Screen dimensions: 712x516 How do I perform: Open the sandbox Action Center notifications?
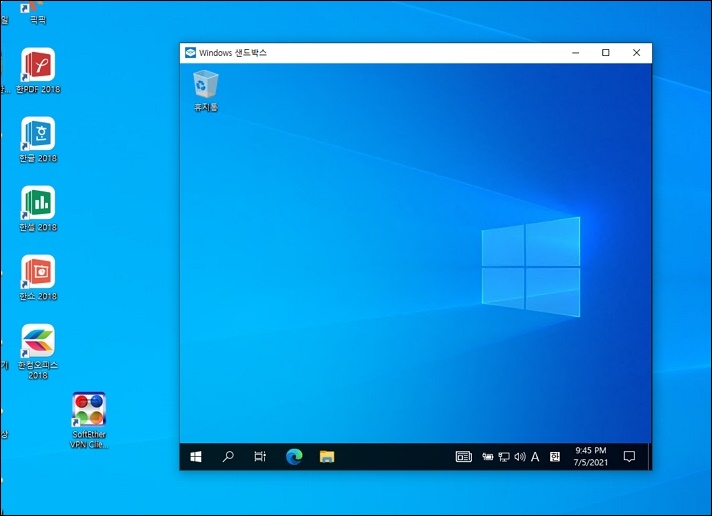pos(629,456)
